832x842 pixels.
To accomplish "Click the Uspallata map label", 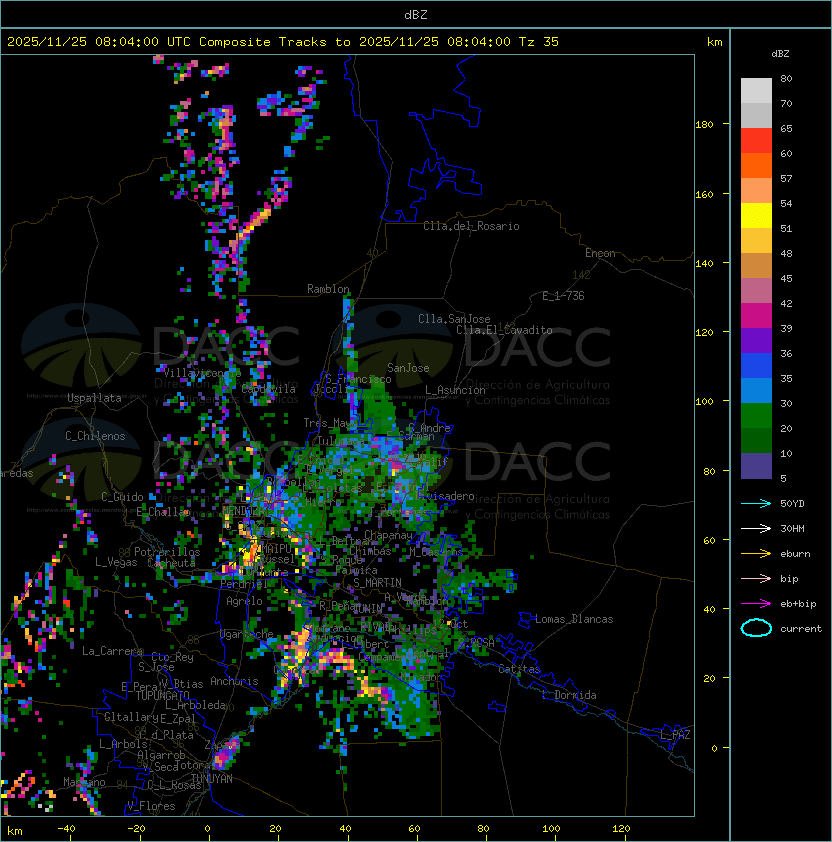I will click(94, 398).
